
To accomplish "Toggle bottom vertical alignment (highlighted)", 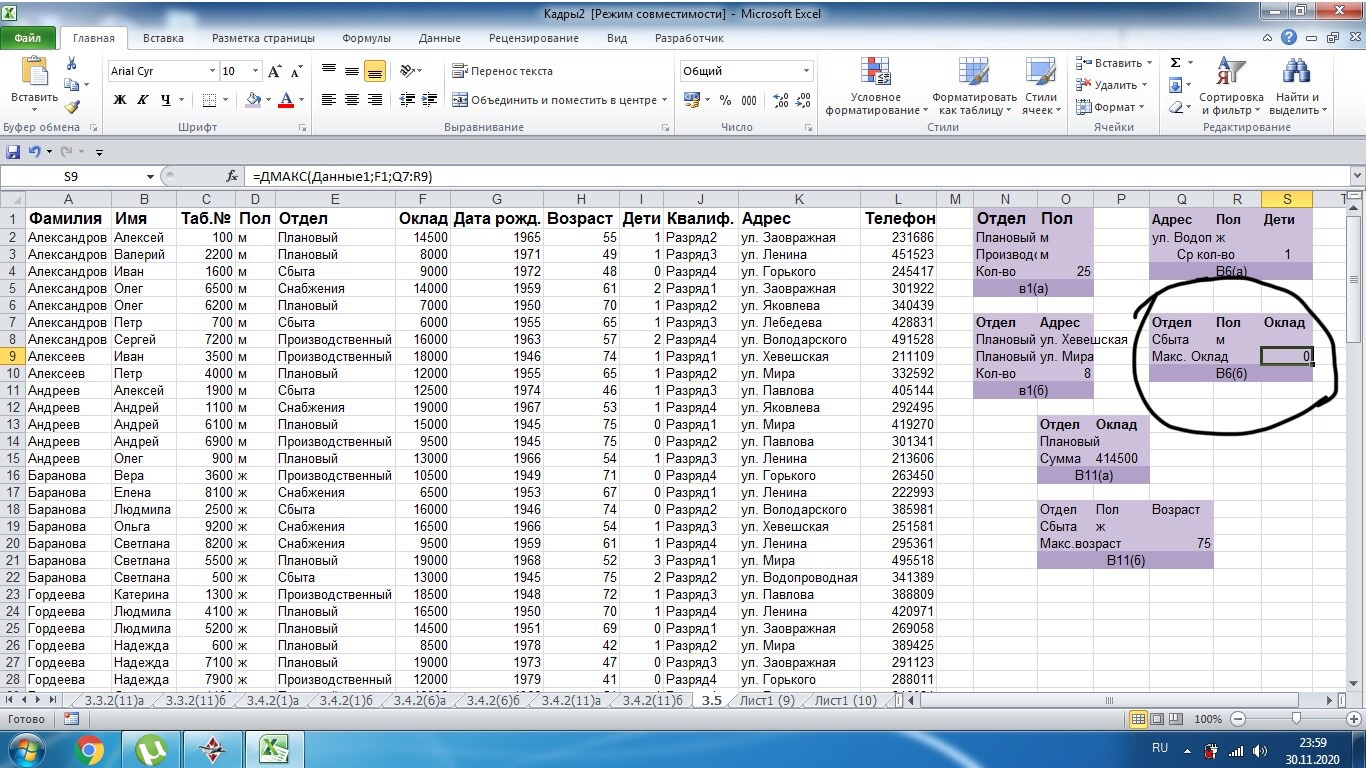I will point(374,71).
